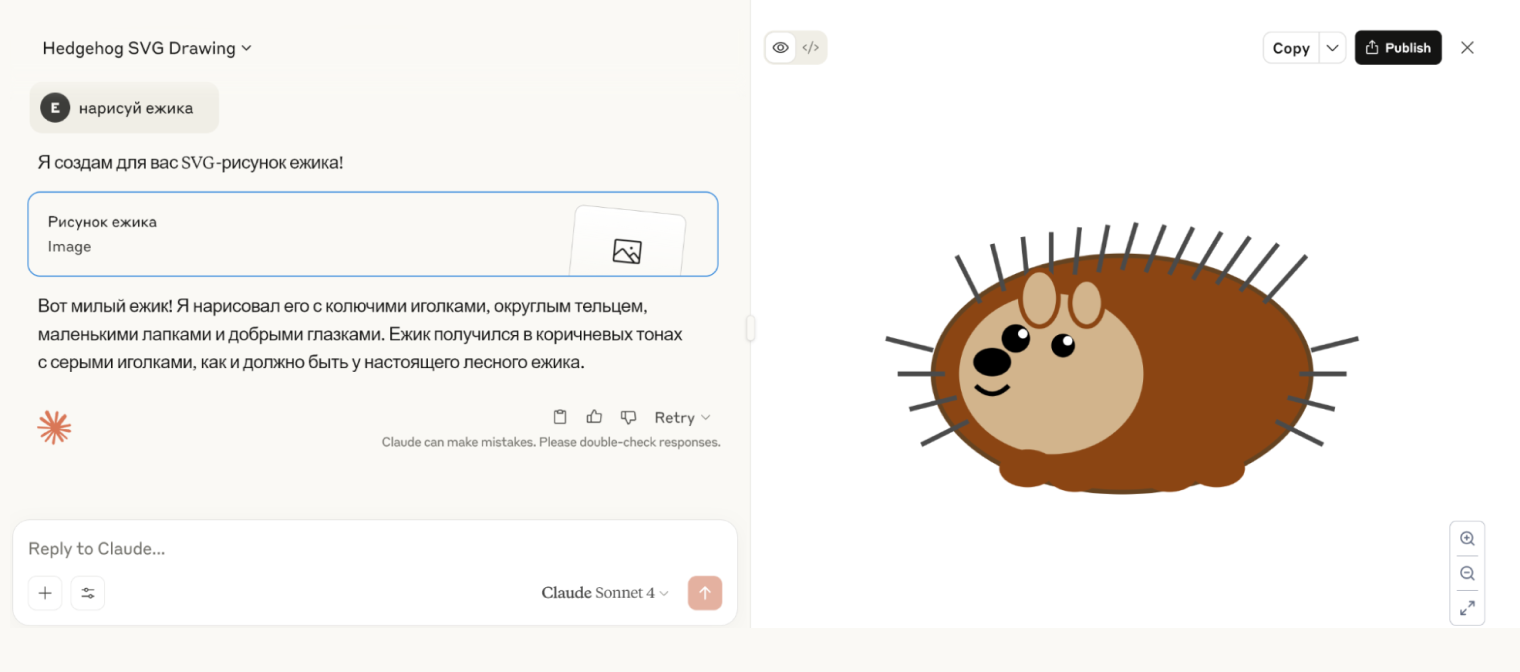1520x672 pixels.
Task: Switch to code view with the </> toggle
Action: [x=810, y=47]
